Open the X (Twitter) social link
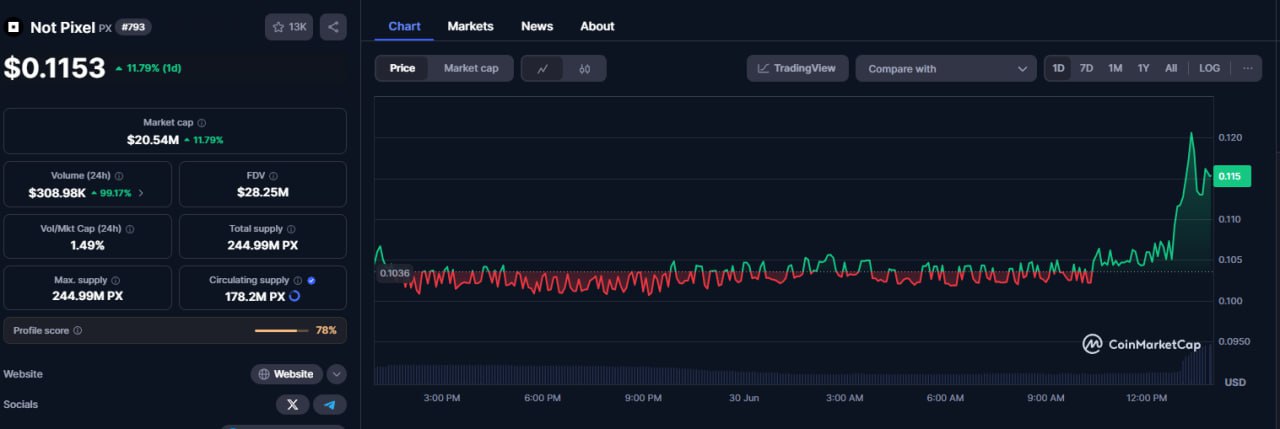 pos(292,404)
